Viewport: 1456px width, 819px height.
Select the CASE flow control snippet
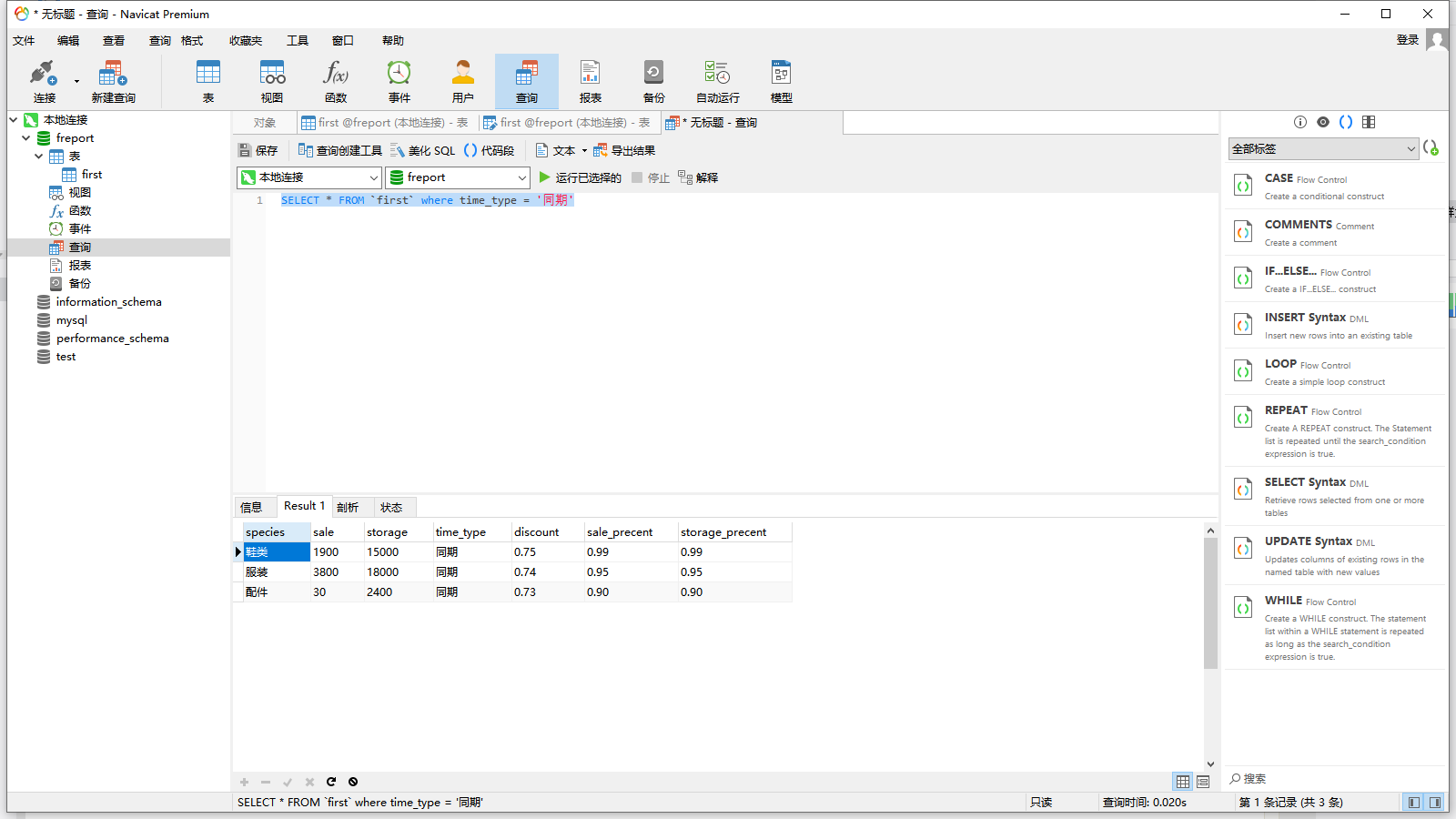(1336, 186)
